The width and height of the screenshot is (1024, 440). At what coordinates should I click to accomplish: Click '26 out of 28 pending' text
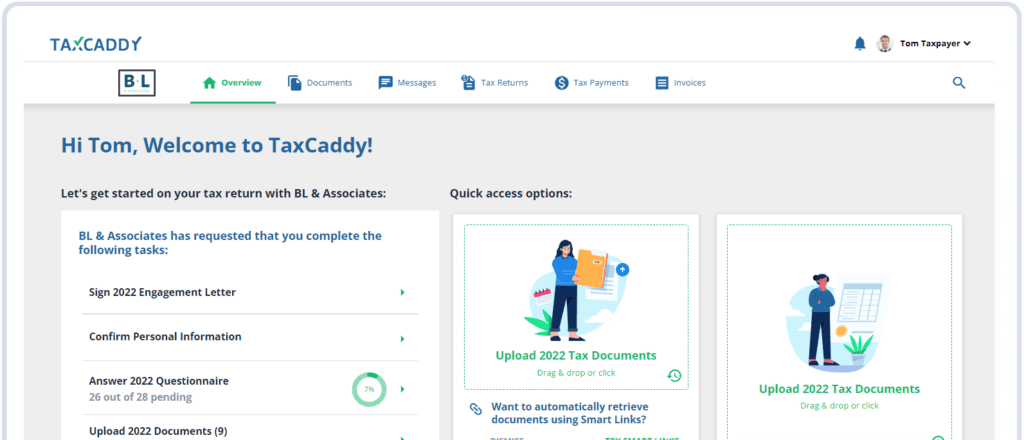point(140,397)
